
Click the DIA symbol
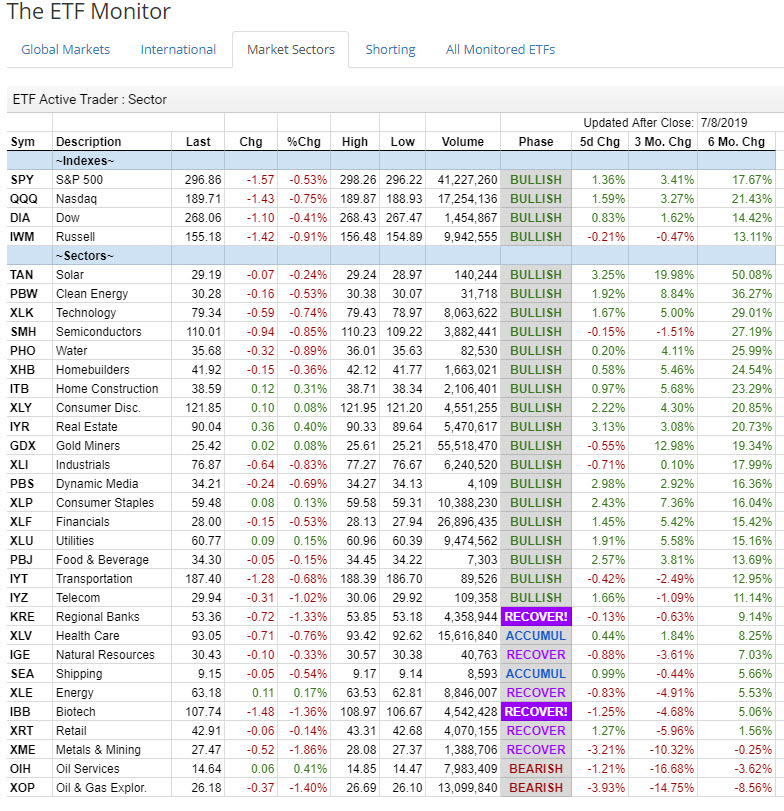click(20, 218)
